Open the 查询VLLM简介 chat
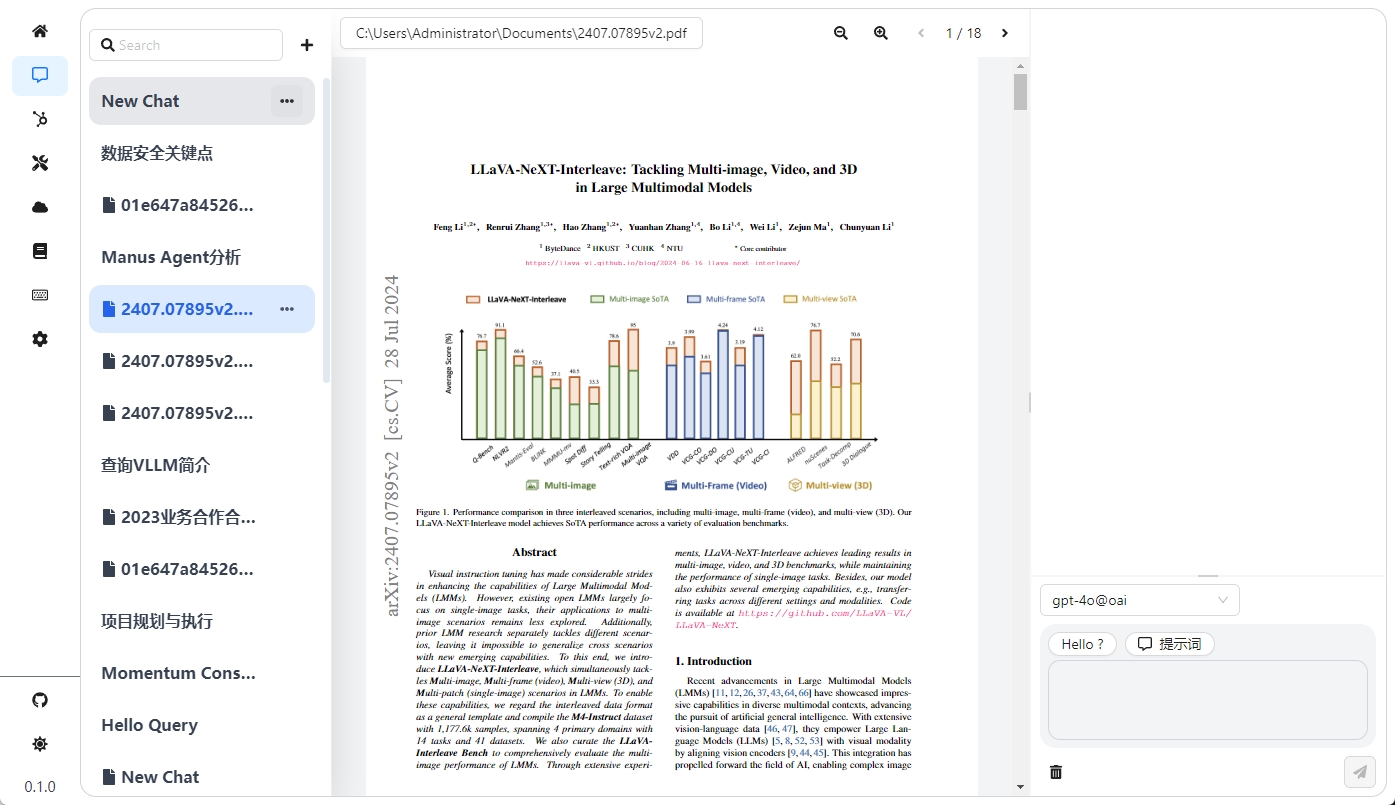The width and height of the screenshot is (1395, 805). tap(202, 465)
